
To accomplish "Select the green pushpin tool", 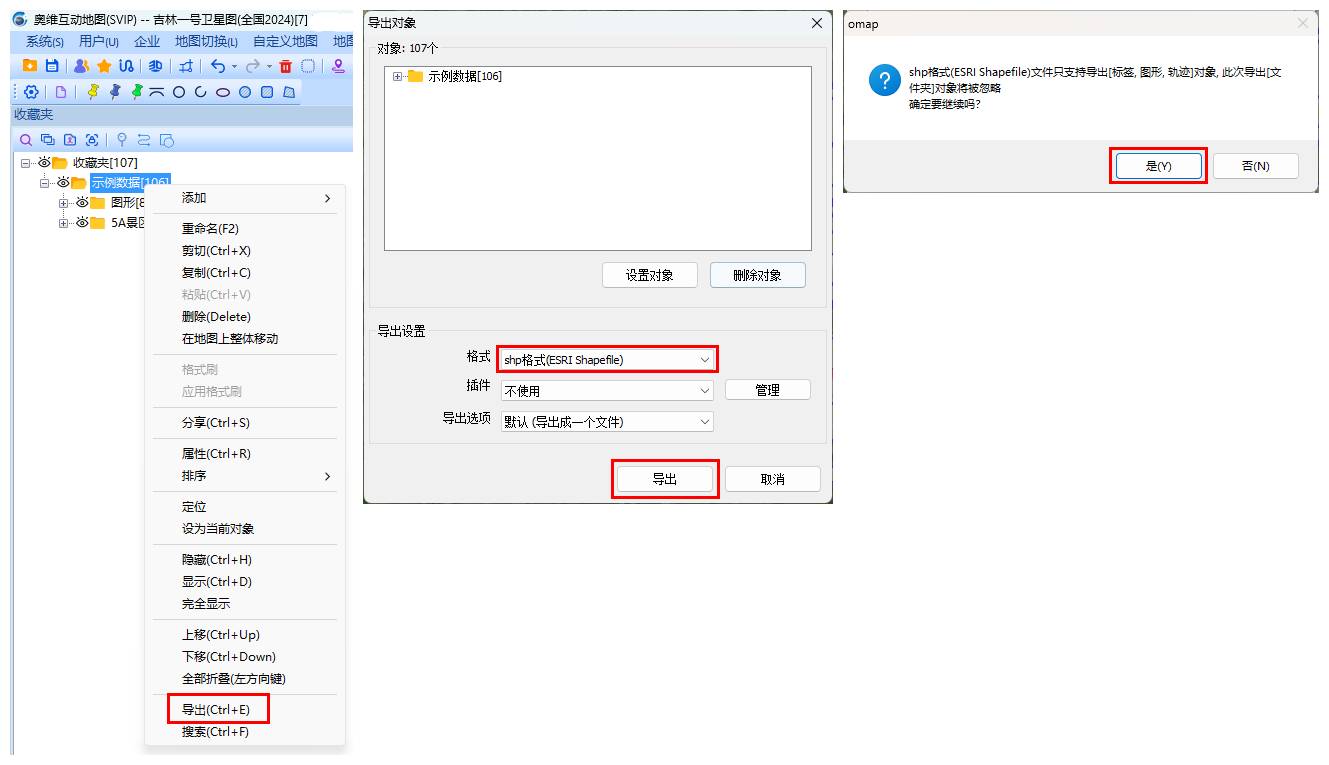I will 137,92.
